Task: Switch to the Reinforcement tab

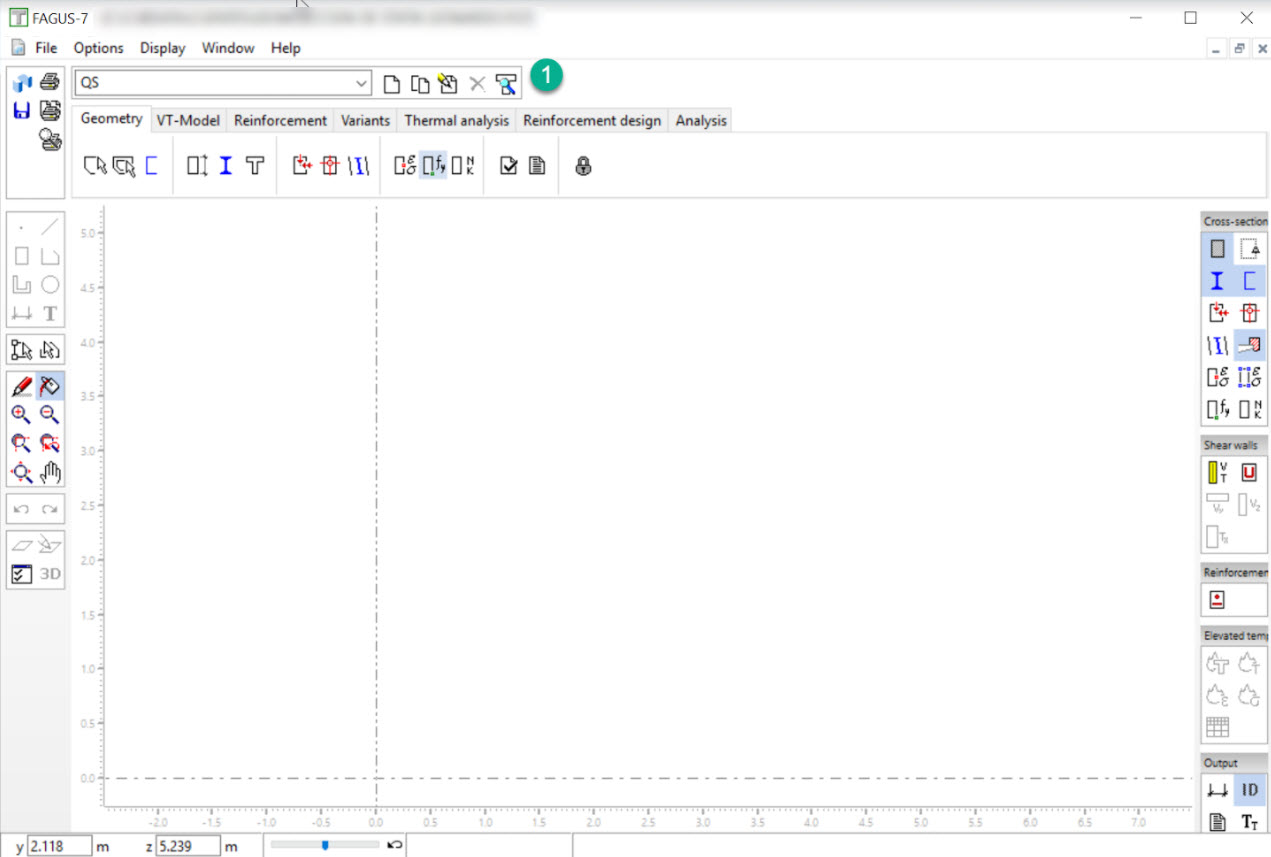Action: tap(280, 120)
